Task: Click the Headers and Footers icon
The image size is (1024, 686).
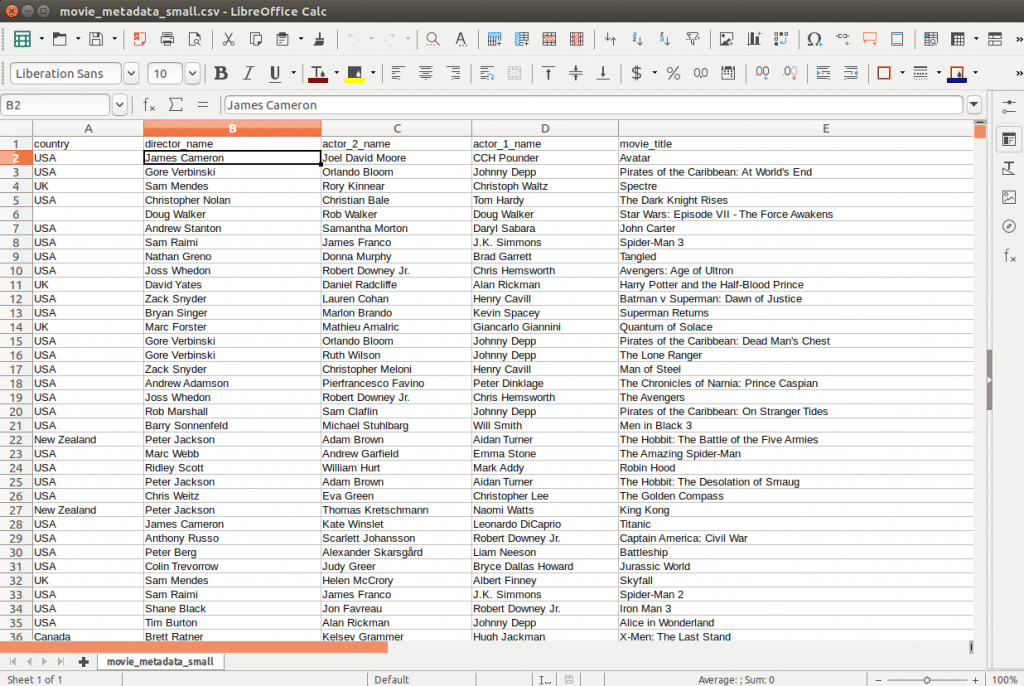Action: 897,39
